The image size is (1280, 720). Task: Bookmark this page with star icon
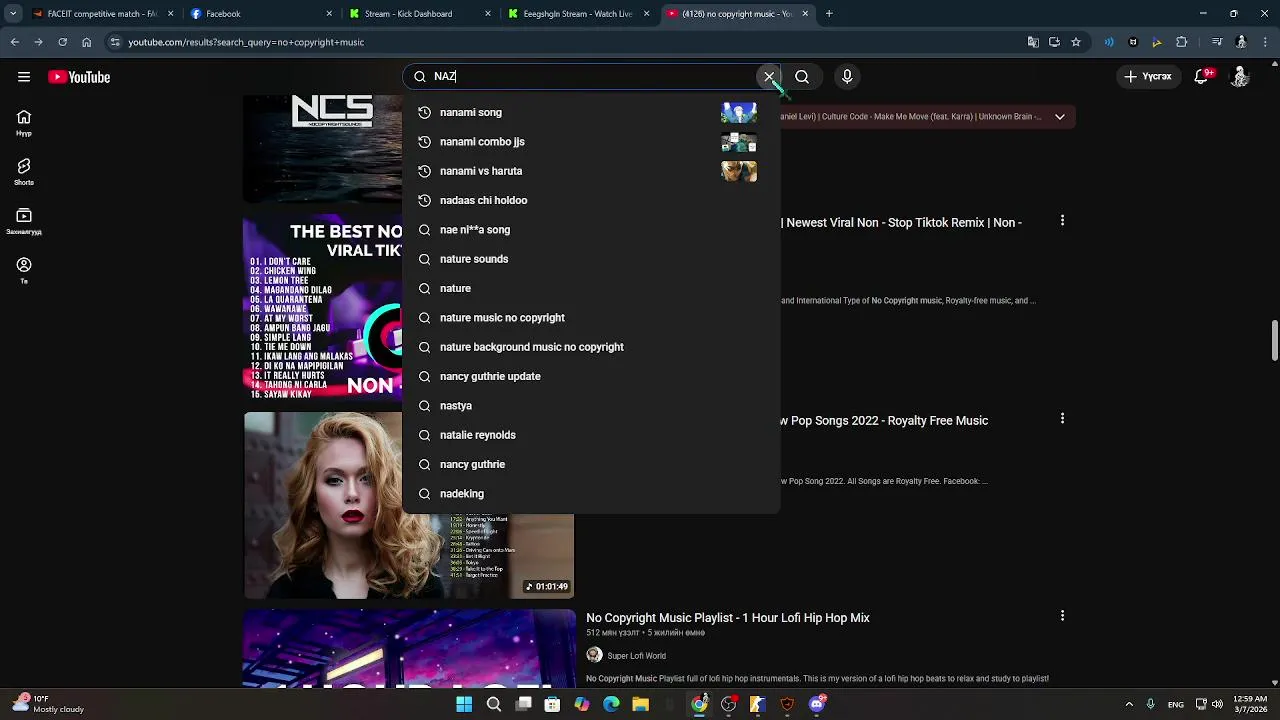(x=1076, y=42)
